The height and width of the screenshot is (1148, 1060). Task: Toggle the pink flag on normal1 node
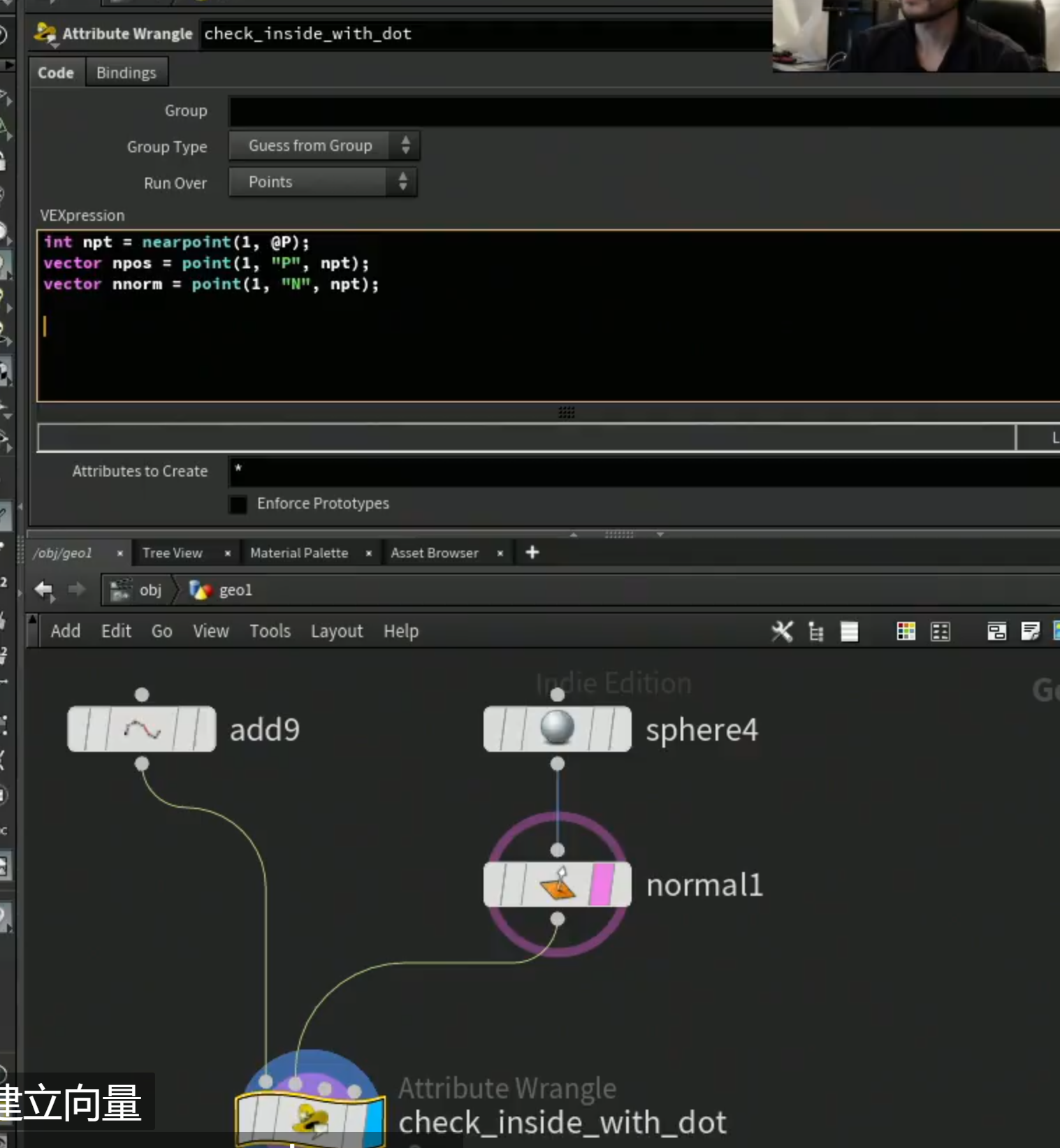pos(602,885)
